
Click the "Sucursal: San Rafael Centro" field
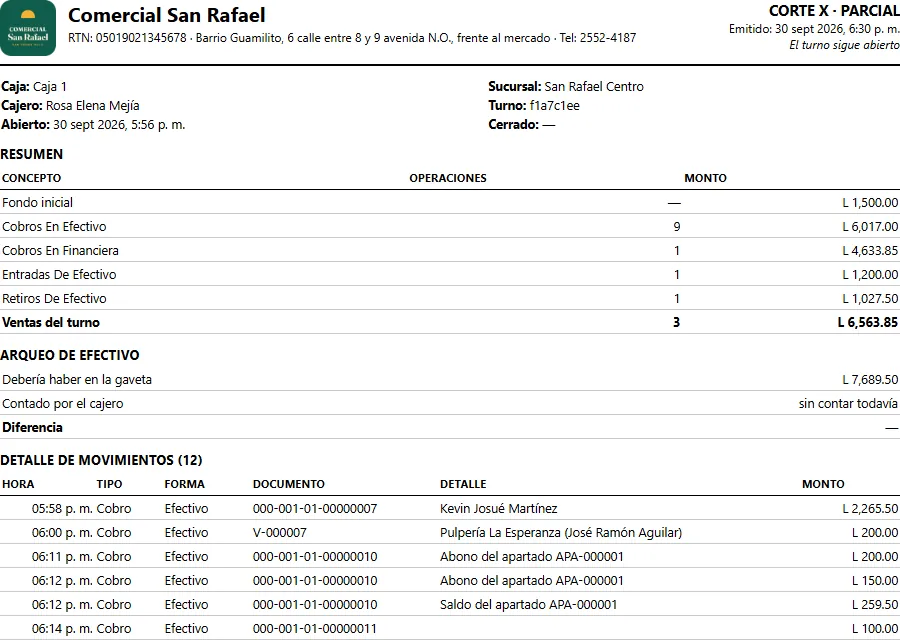point(566,87)
